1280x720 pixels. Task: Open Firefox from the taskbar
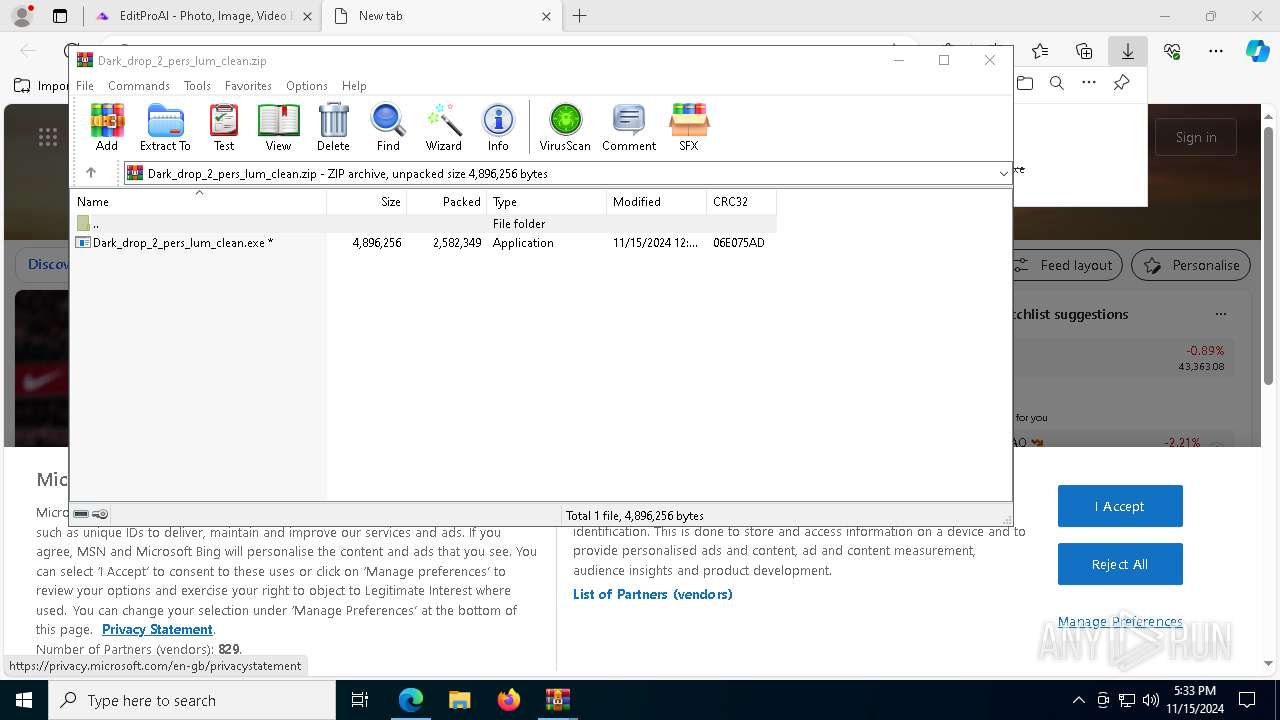[x=508, y=700]
